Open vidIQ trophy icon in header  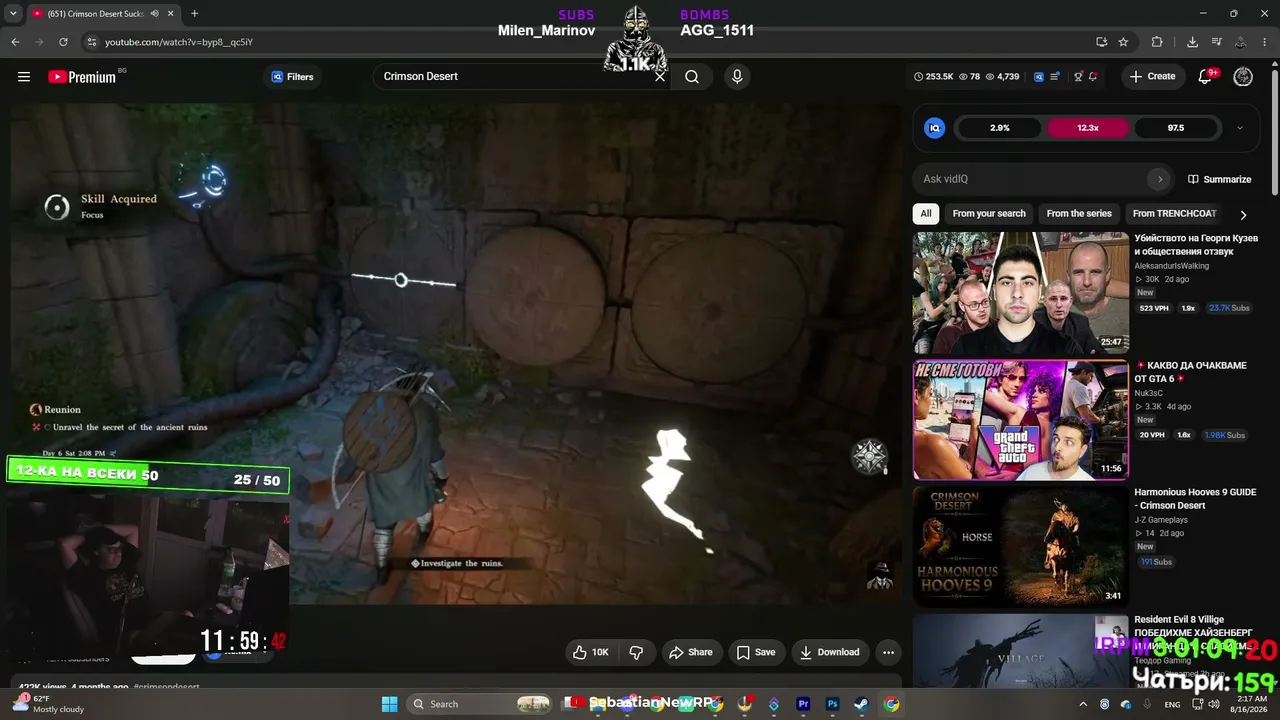1078,77
